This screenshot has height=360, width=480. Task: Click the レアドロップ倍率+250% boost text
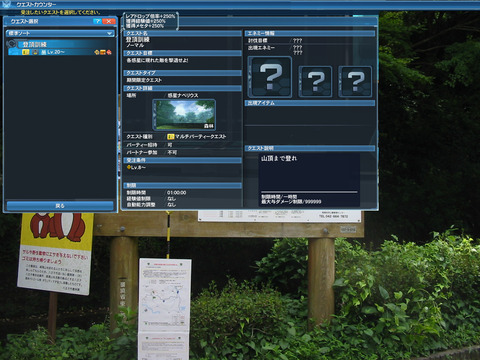click(150, 16)
